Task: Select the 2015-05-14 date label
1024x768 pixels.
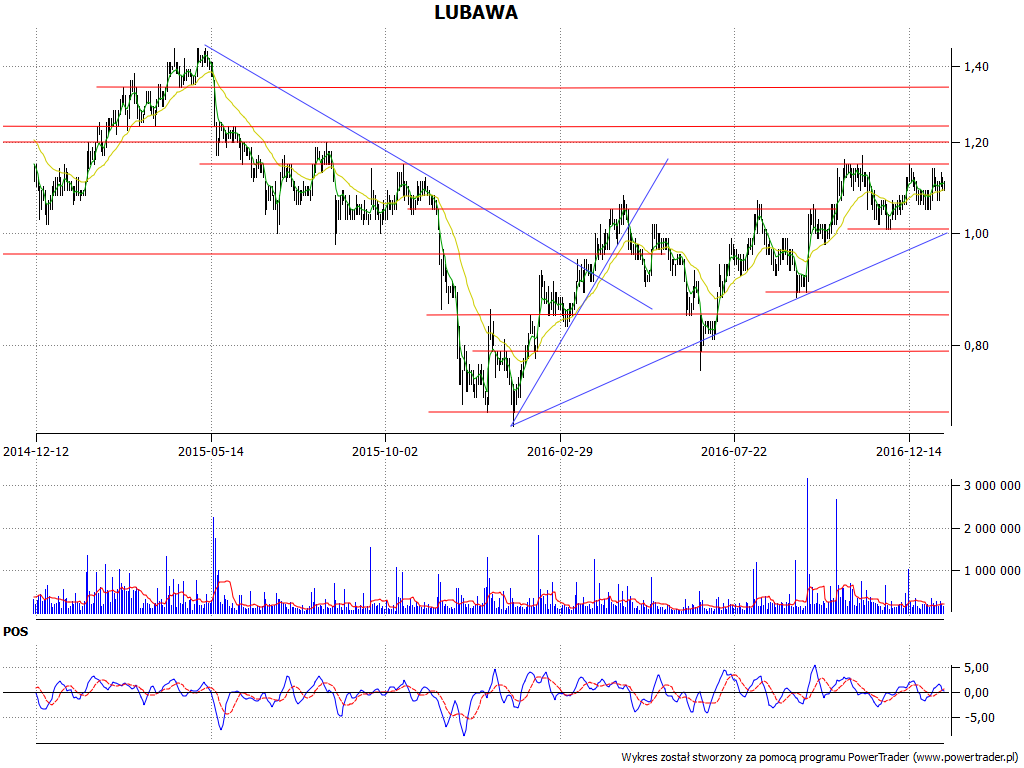Action: click(x=211, y=451)
